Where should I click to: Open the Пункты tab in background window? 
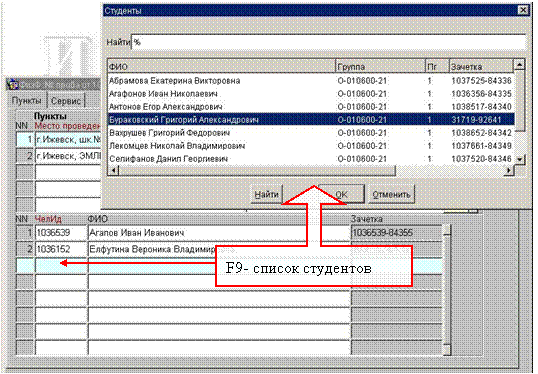(x=27, y=101)
